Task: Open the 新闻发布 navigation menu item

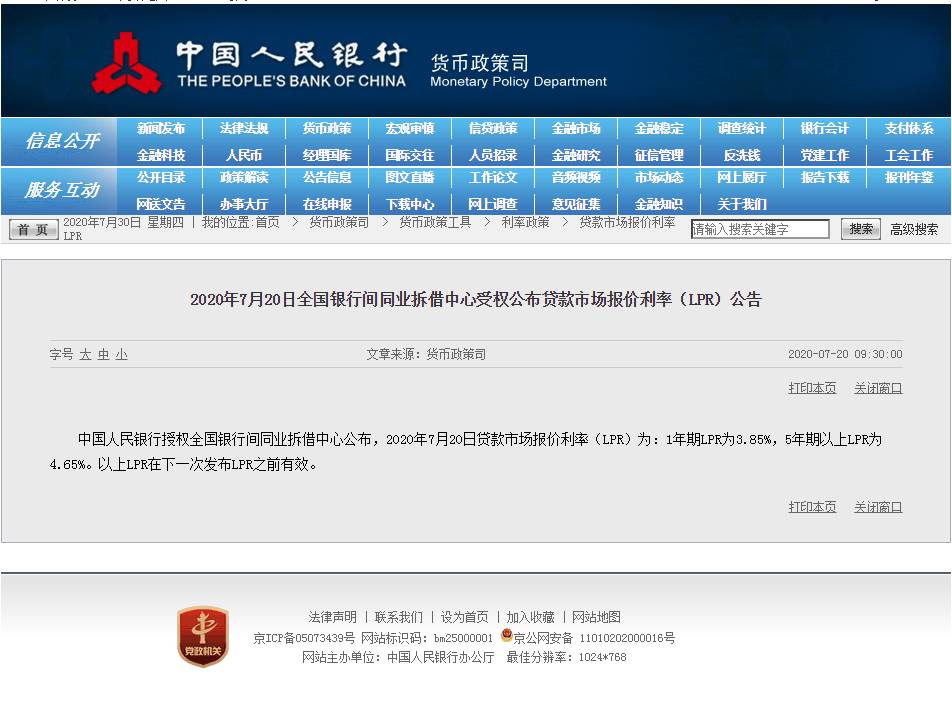Action: (161, 129)
